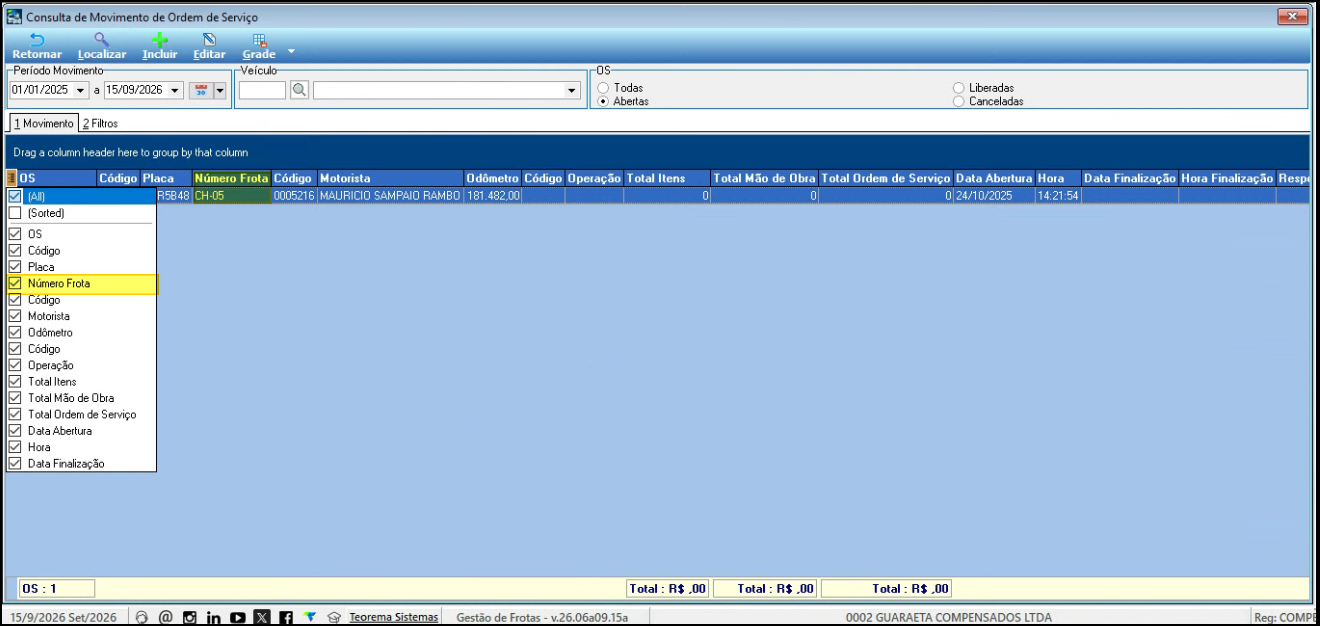
Task: Open the start date 01/01/2025 dropdown
Action: pyautogui.click(x=80, y=90)
